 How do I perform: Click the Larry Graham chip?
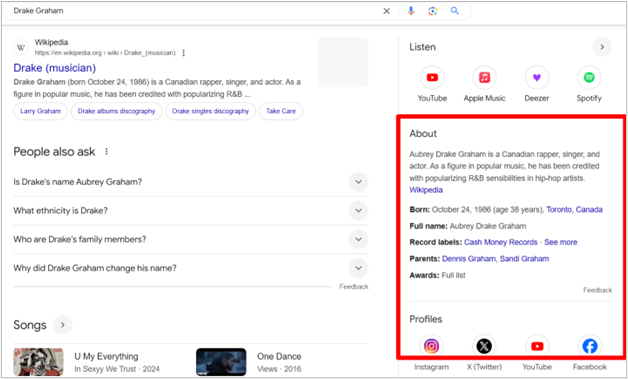click(40, 111)
